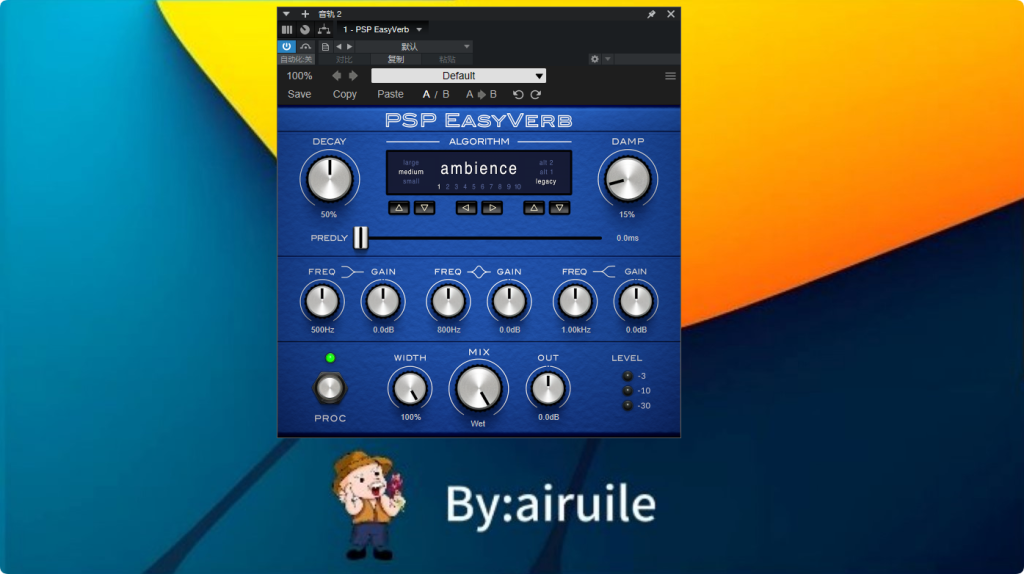Click the 复制 copy tab
The height and width of the screenshot is (574, 1024).
[x=396, y=59]
